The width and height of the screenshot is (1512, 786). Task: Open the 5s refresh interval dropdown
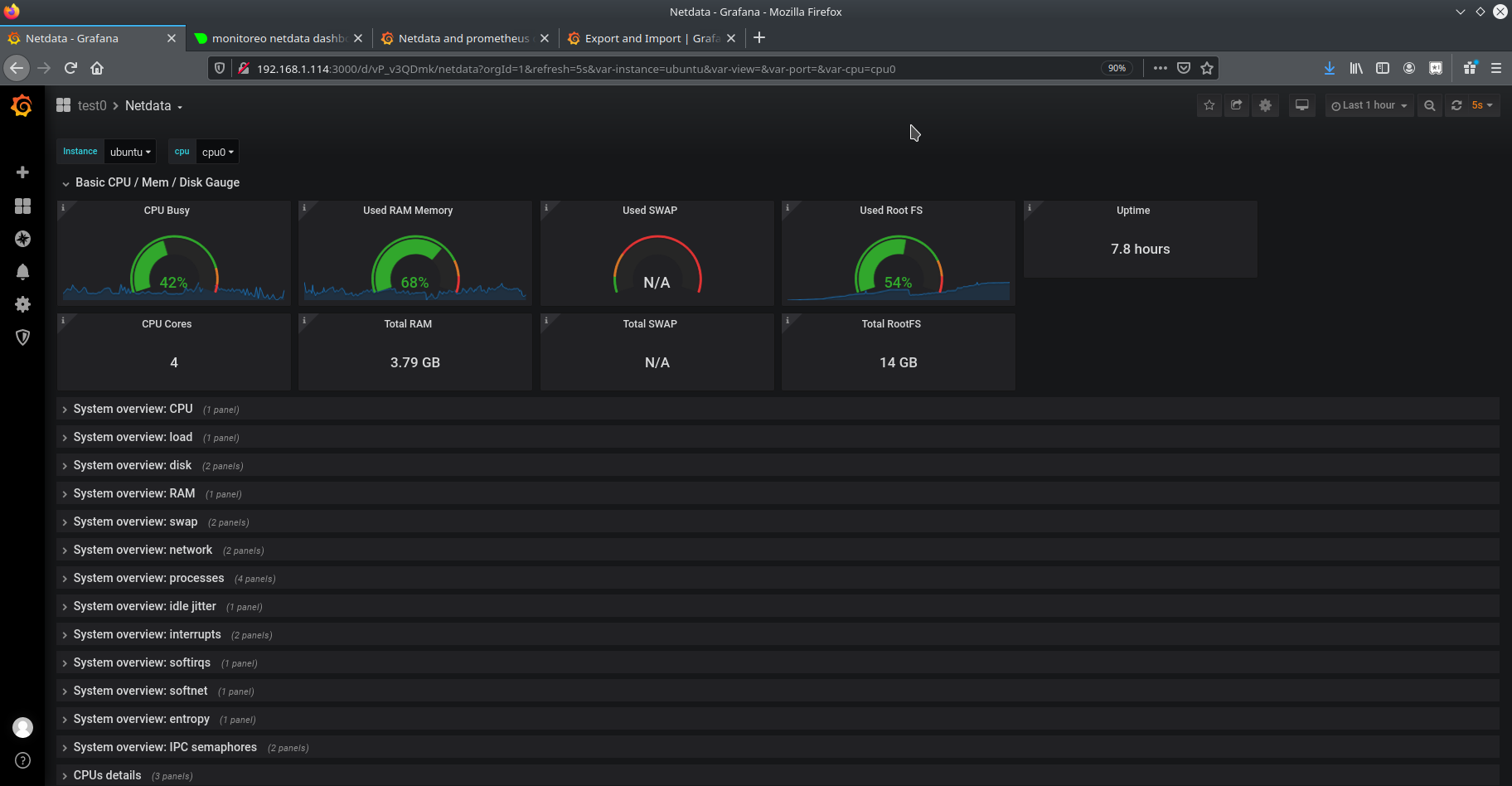1482,105
